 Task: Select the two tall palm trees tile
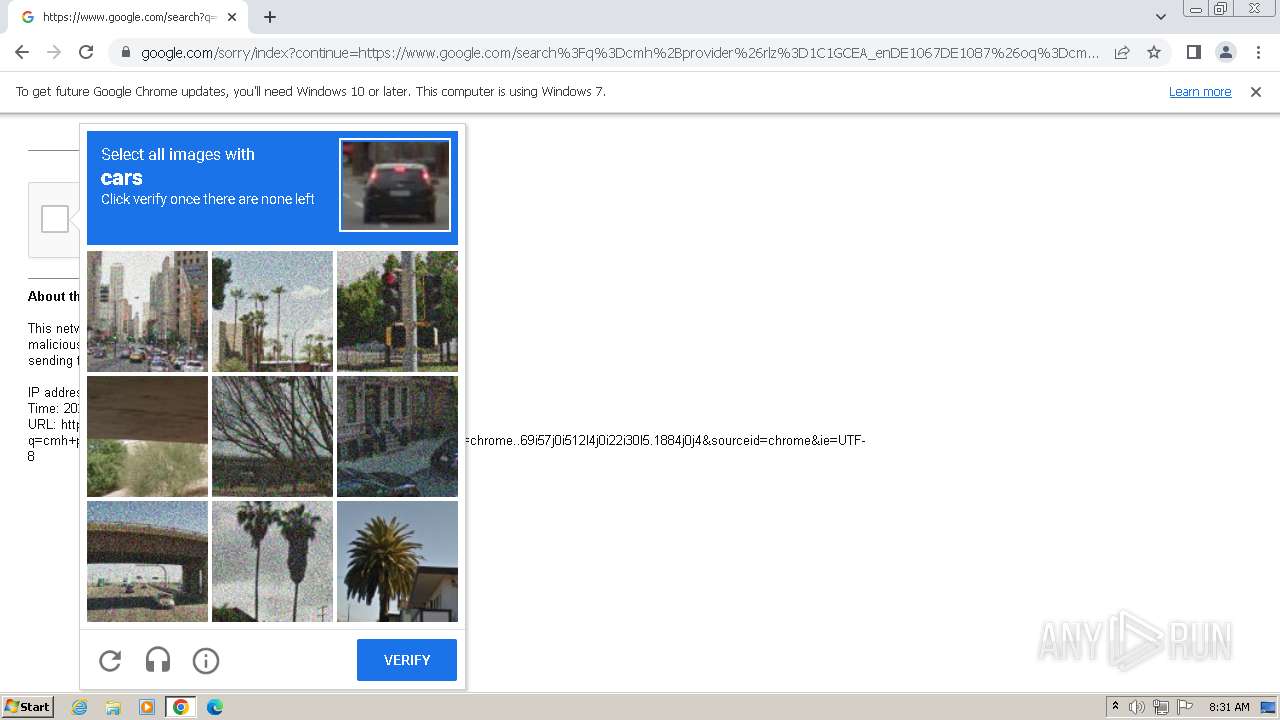point(272,561)
